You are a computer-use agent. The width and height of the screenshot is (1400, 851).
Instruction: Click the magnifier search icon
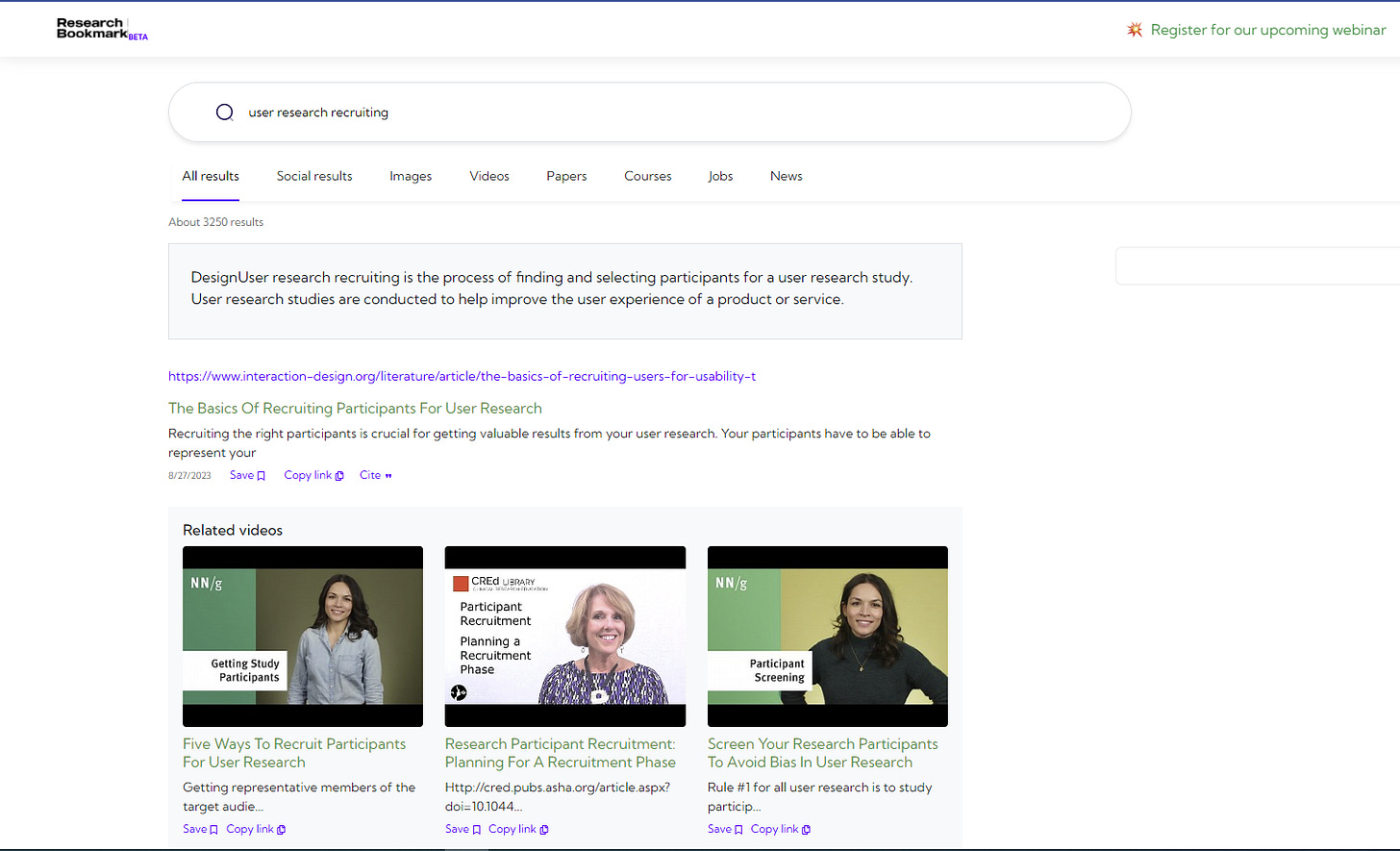point(225,113)
